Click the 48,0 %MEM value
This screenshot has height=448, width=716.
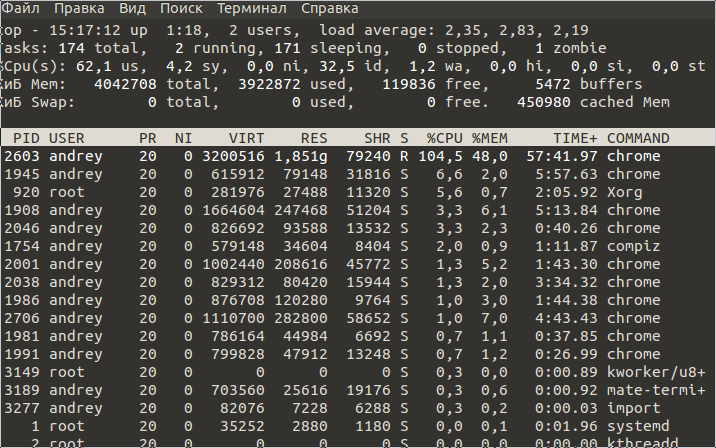[490, 156]
